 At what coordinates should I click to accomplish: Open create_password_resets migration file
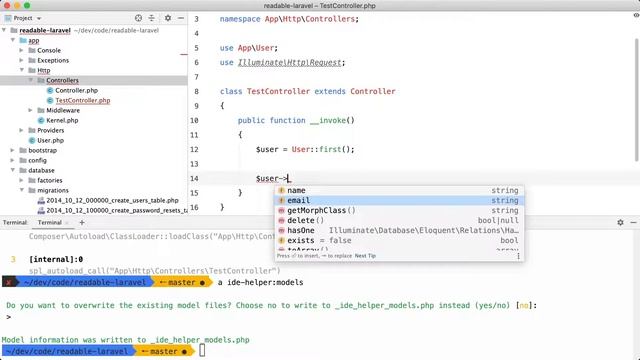117,211
